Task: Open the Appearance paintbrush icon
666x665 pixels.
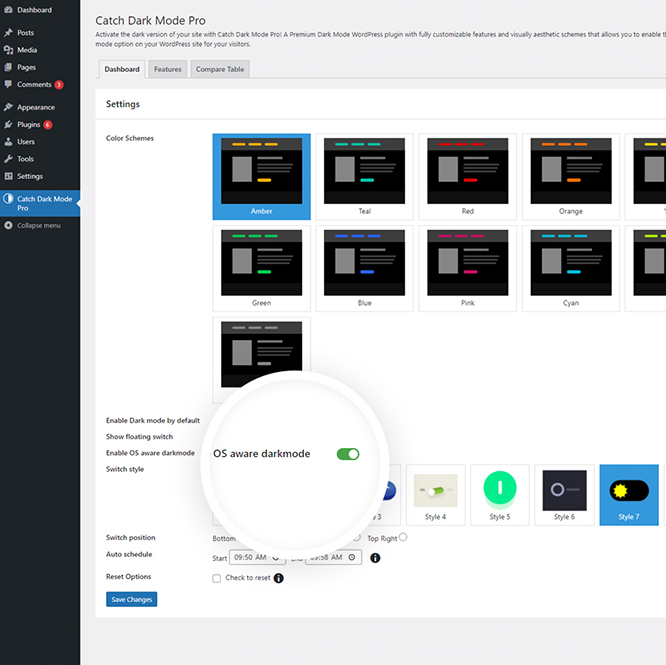Action: coord(8,107)
